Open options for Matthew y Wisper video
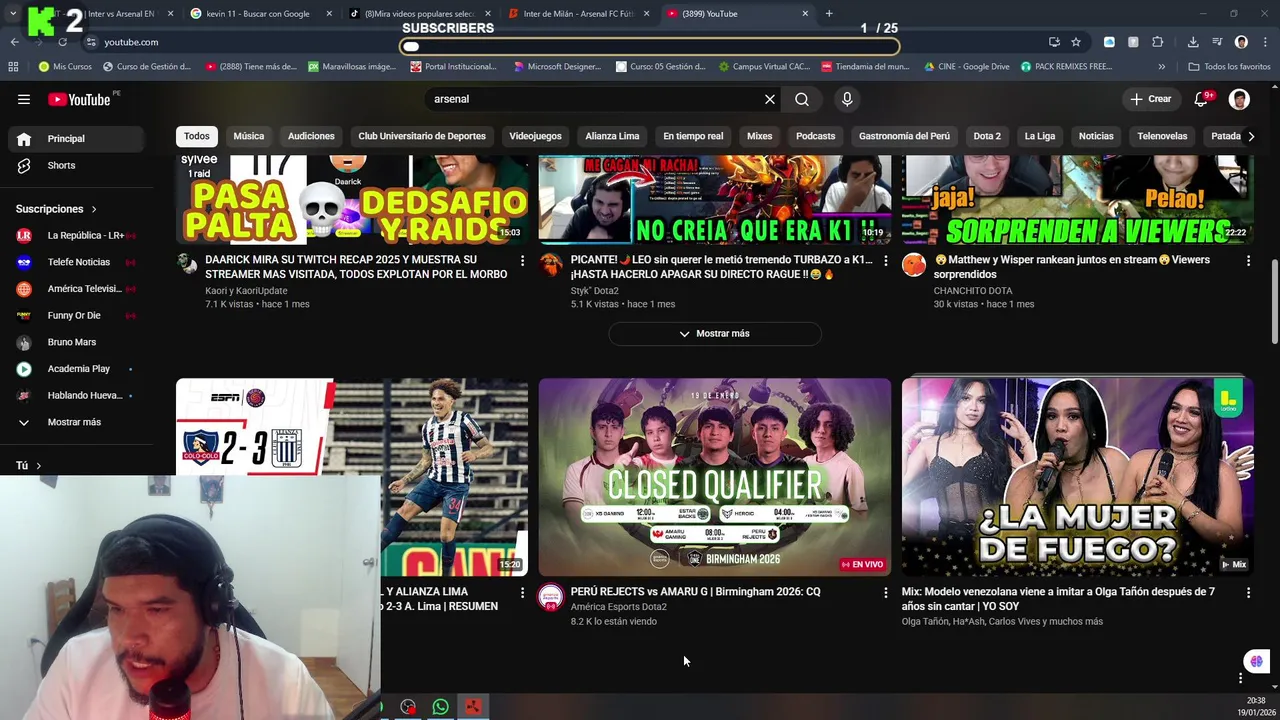The image size is (1280, 720). point(1248,261)
